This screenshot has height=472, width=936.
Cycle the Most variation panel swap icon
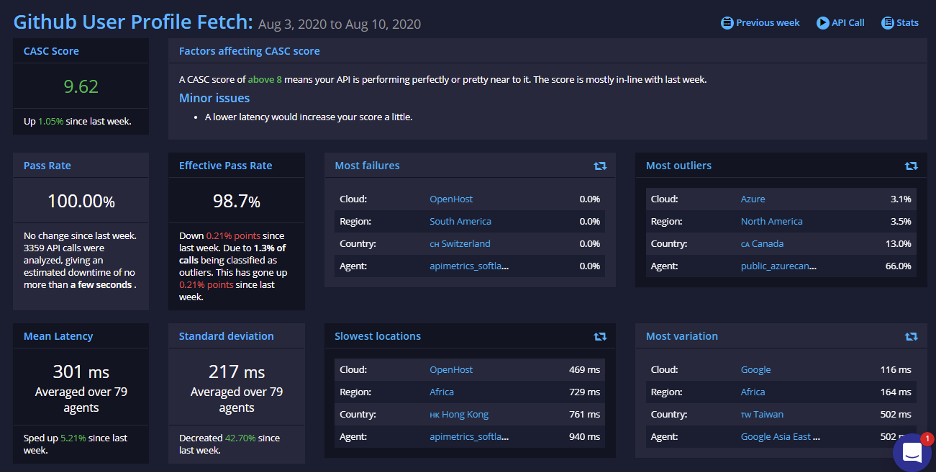[911, 337]
